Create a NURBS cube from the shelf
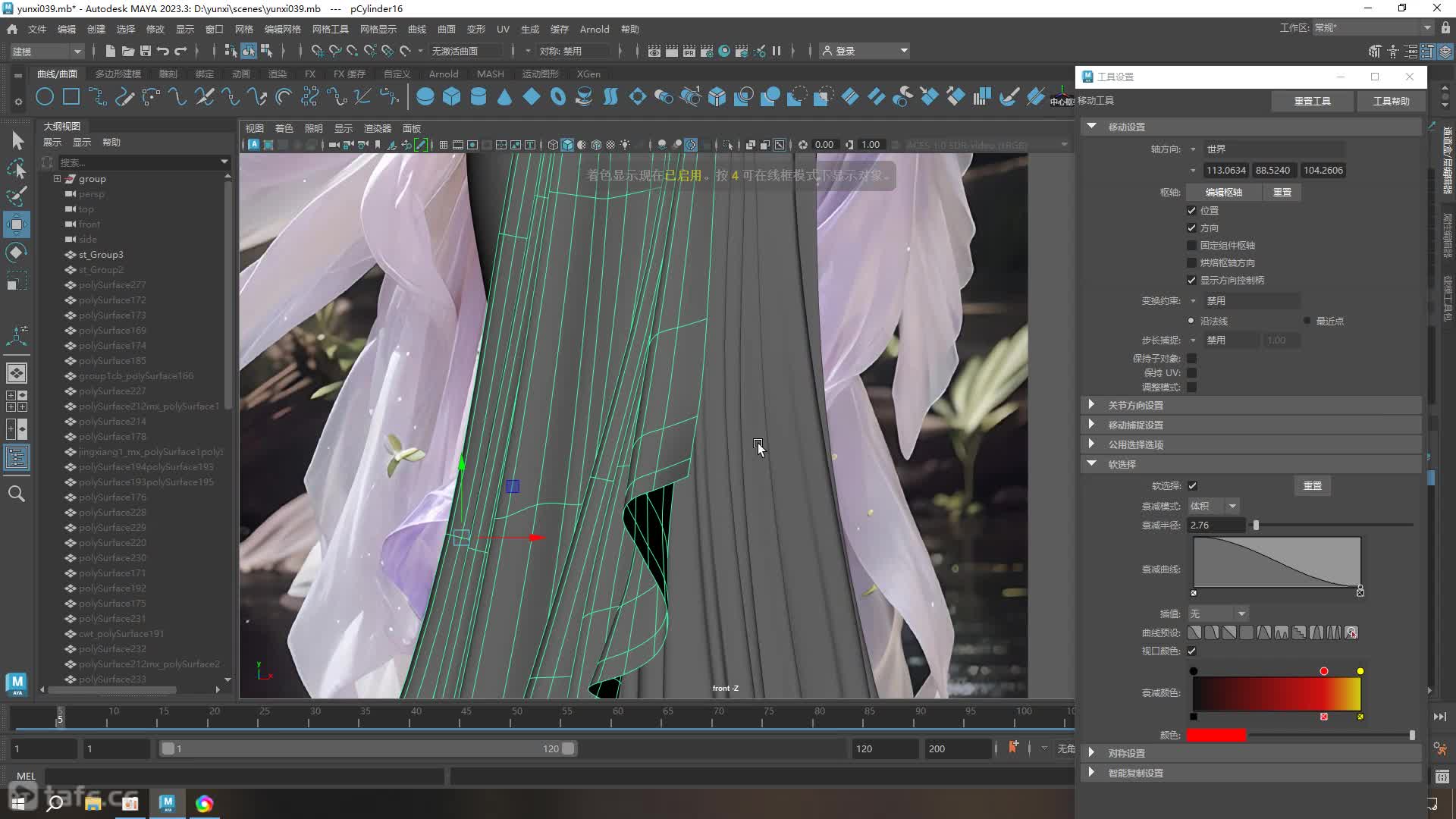This screenshot has width=1456, height=819. click(452, 96)
